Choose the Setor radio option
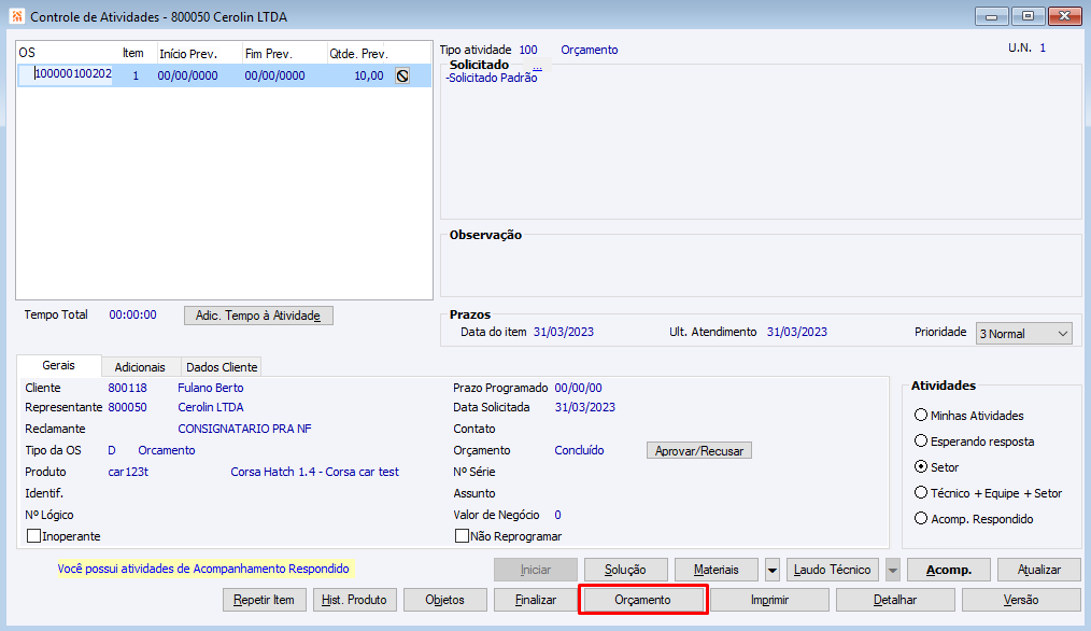The image size is (1091, 631). tap(921, 467)
